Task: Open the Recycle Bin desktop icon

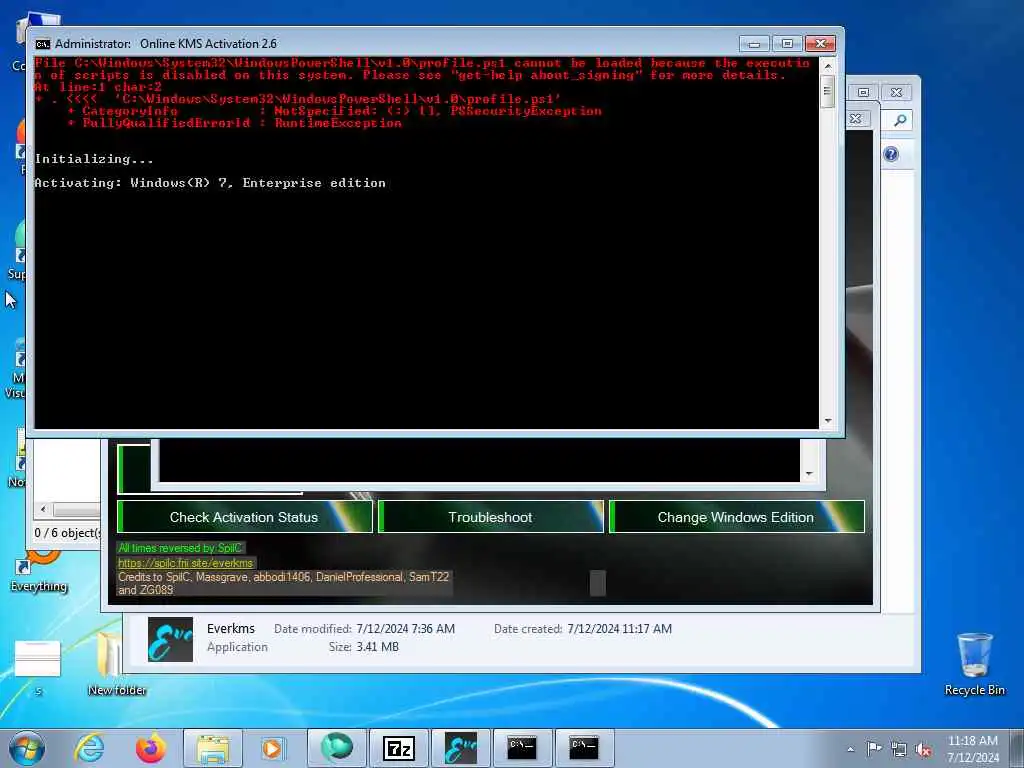Action: pyautogui.click(x=974, y=664)
